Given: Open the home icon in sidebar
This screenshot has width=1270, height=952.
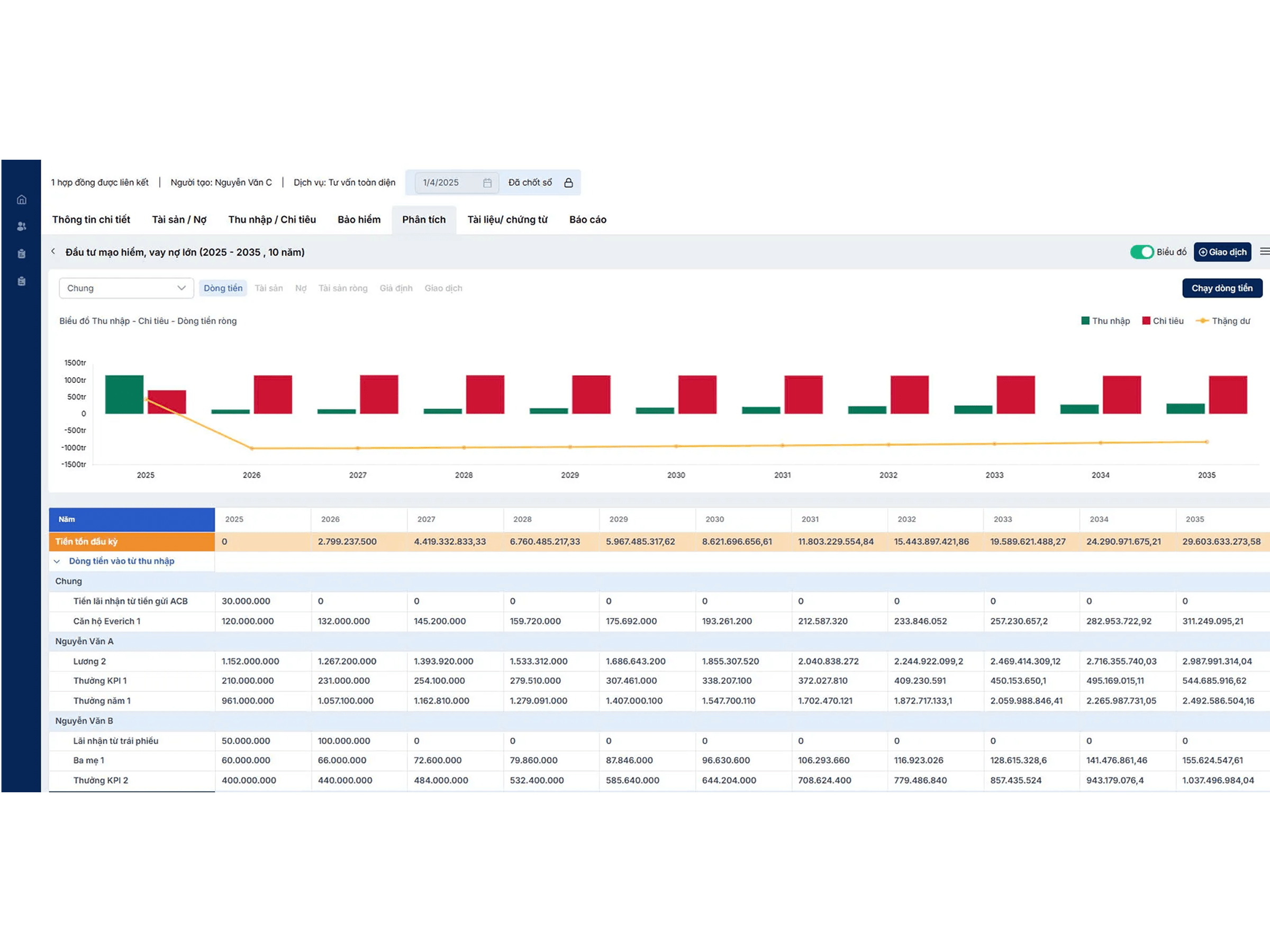Looking at the screenshot, I should (21, 200).
